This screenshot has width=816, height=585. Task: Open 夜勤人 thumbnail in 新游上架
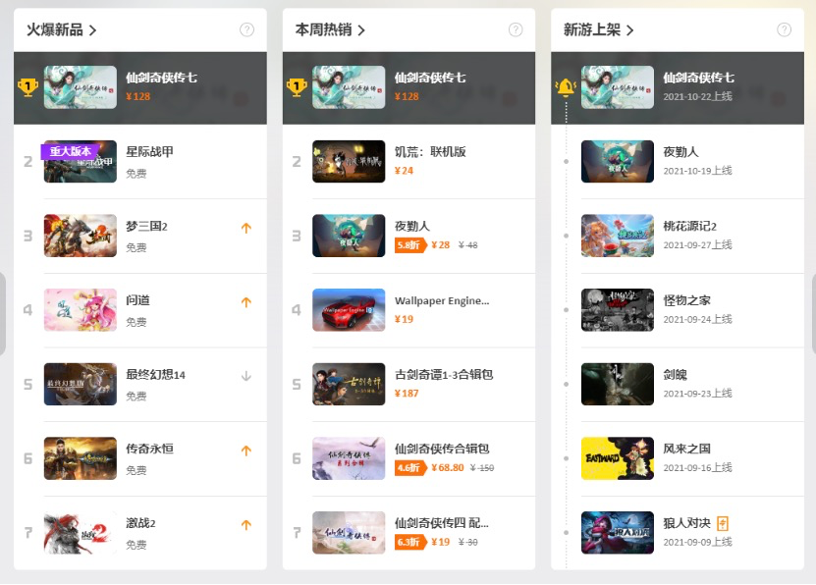[617, 161]
